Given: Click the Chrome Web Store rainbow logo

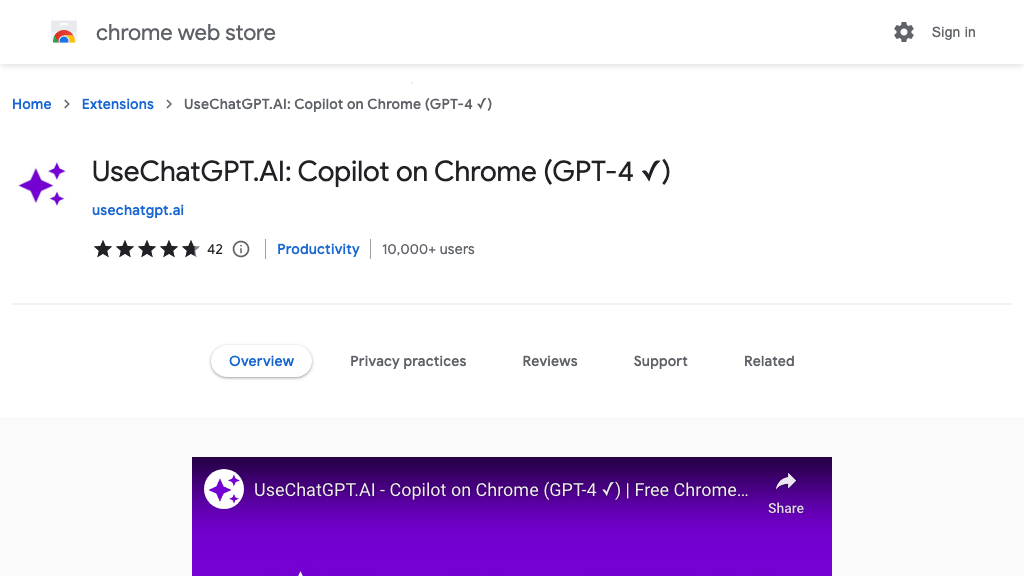Looking at the screenshot, I should point(64,33).
